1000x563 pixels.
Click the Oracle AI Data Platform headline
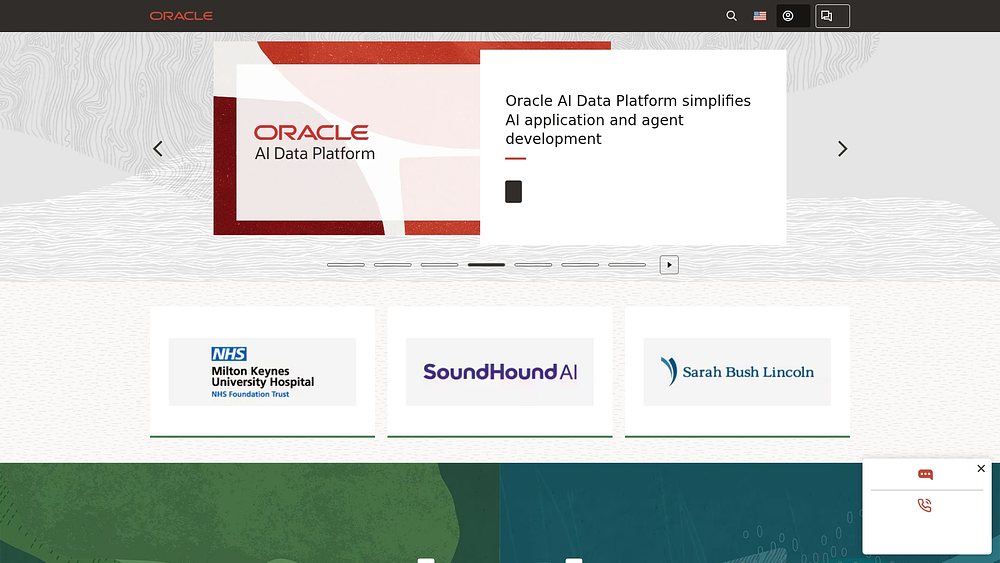point(628,120)
